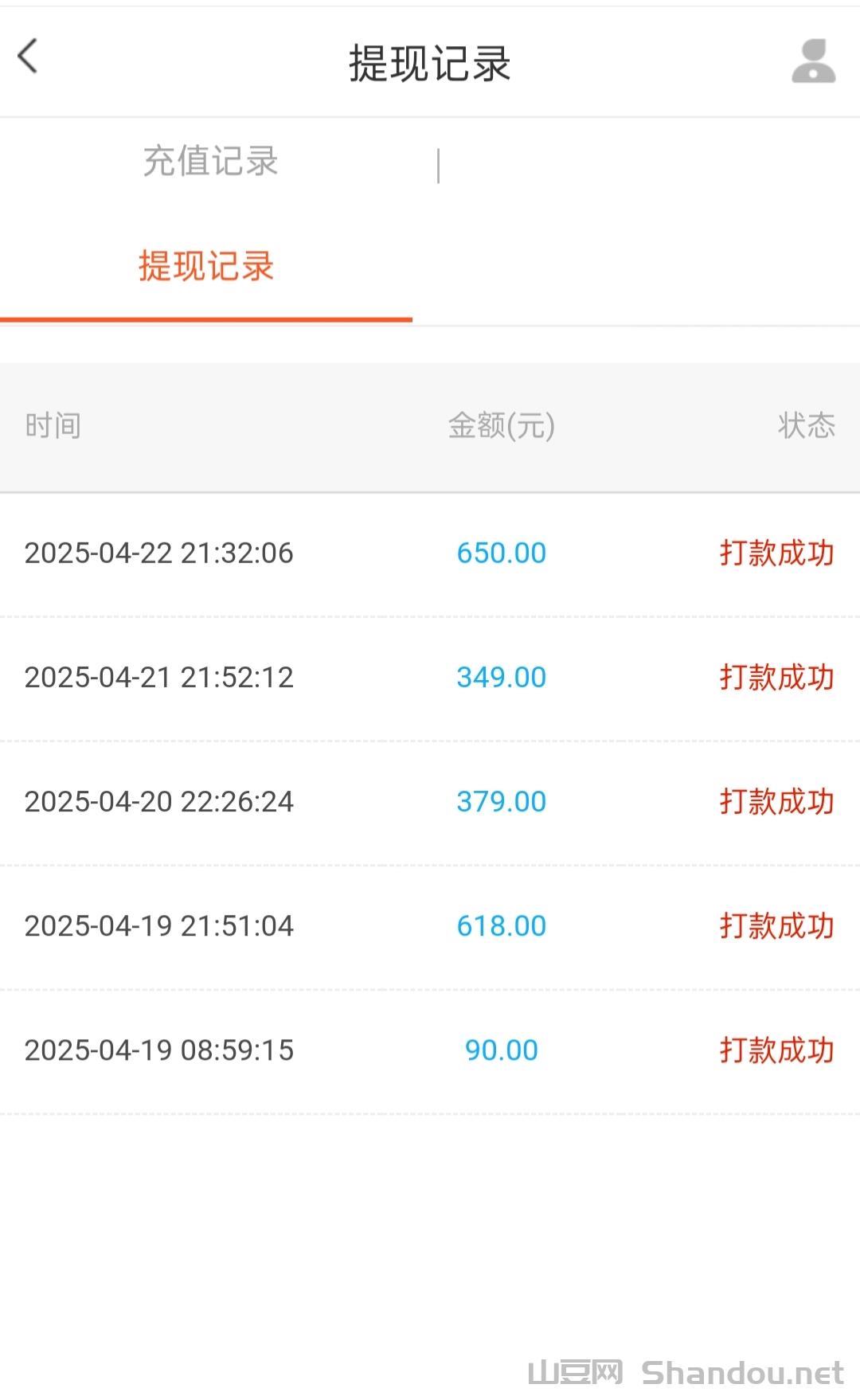Tap 打款成功 status for the 618.00 withdrawal
This screenshot has height=1400, width=860.
pyautogui.click(x=776, y=926)
